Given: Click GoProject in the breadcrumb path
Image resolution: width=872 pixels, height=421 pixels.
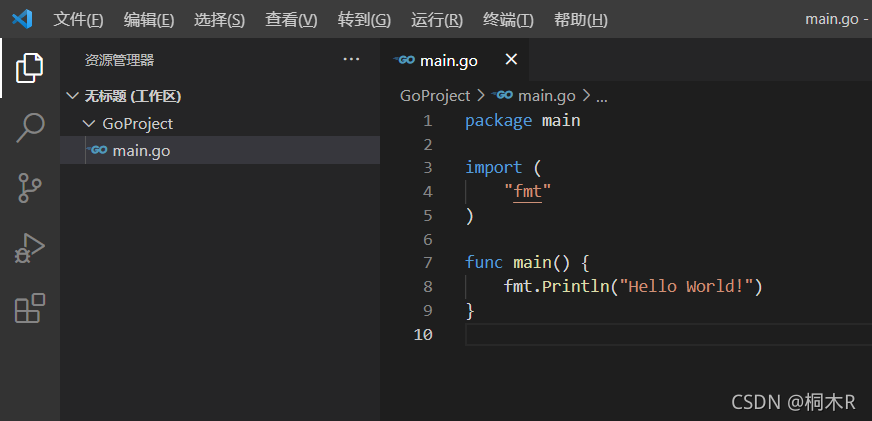Looking at the screenshot, I should (435, 96).
